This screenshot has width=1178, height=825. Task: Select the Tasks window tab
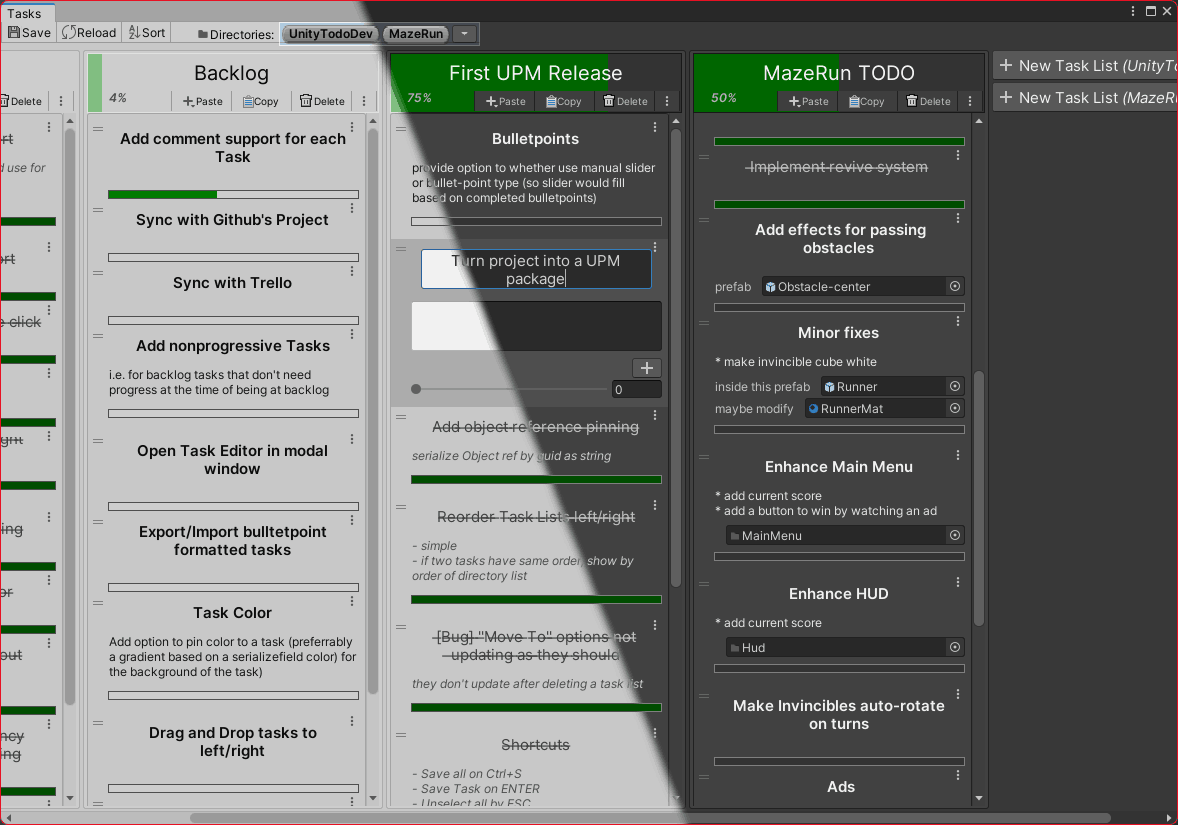(x=24, y=13)
